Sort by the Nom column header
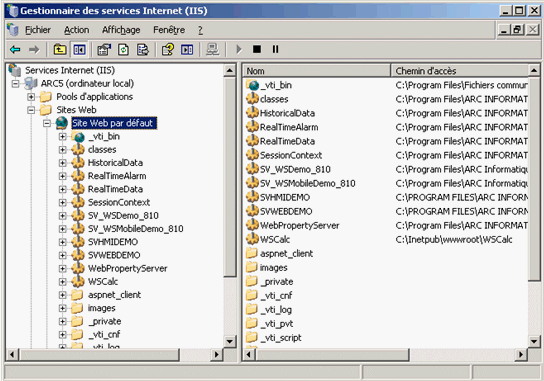 pos(316,71)
